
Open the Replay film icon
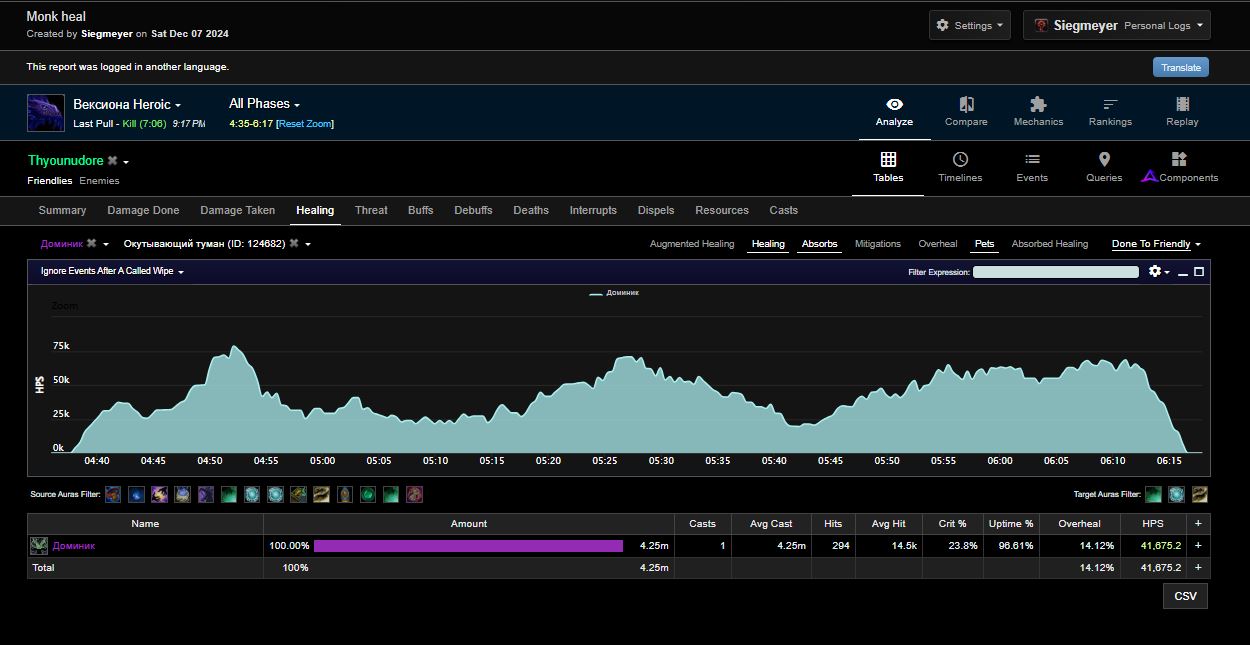point(1182,105)
